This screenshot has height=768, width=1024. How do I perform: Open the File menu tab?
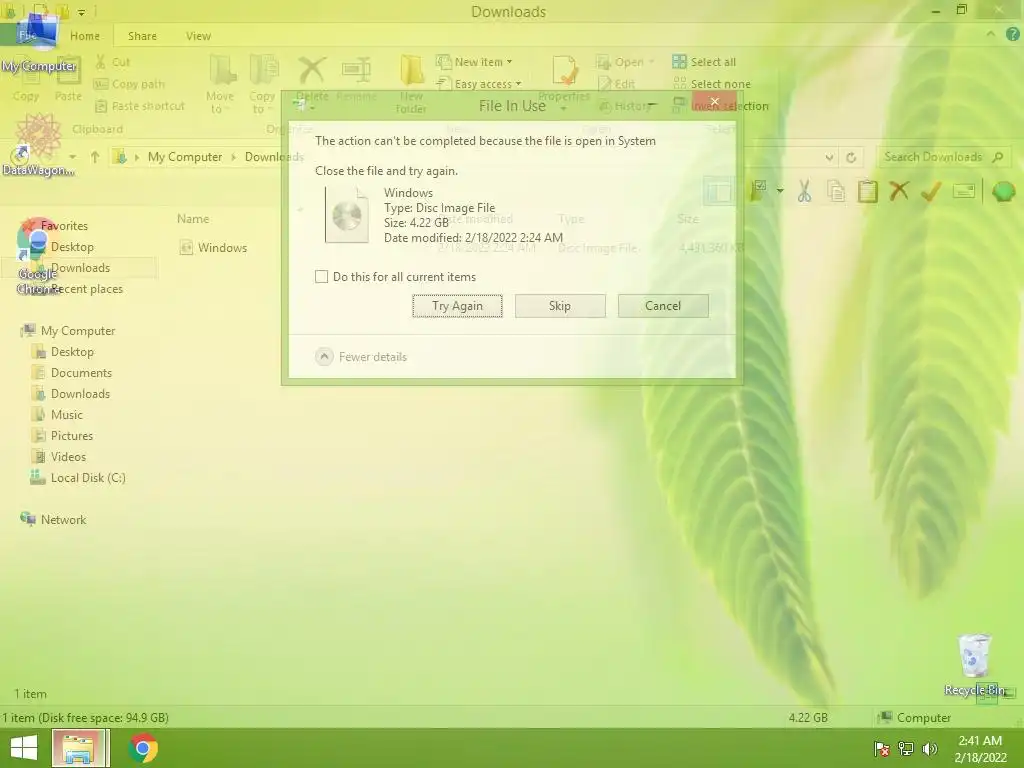(27, 36)
